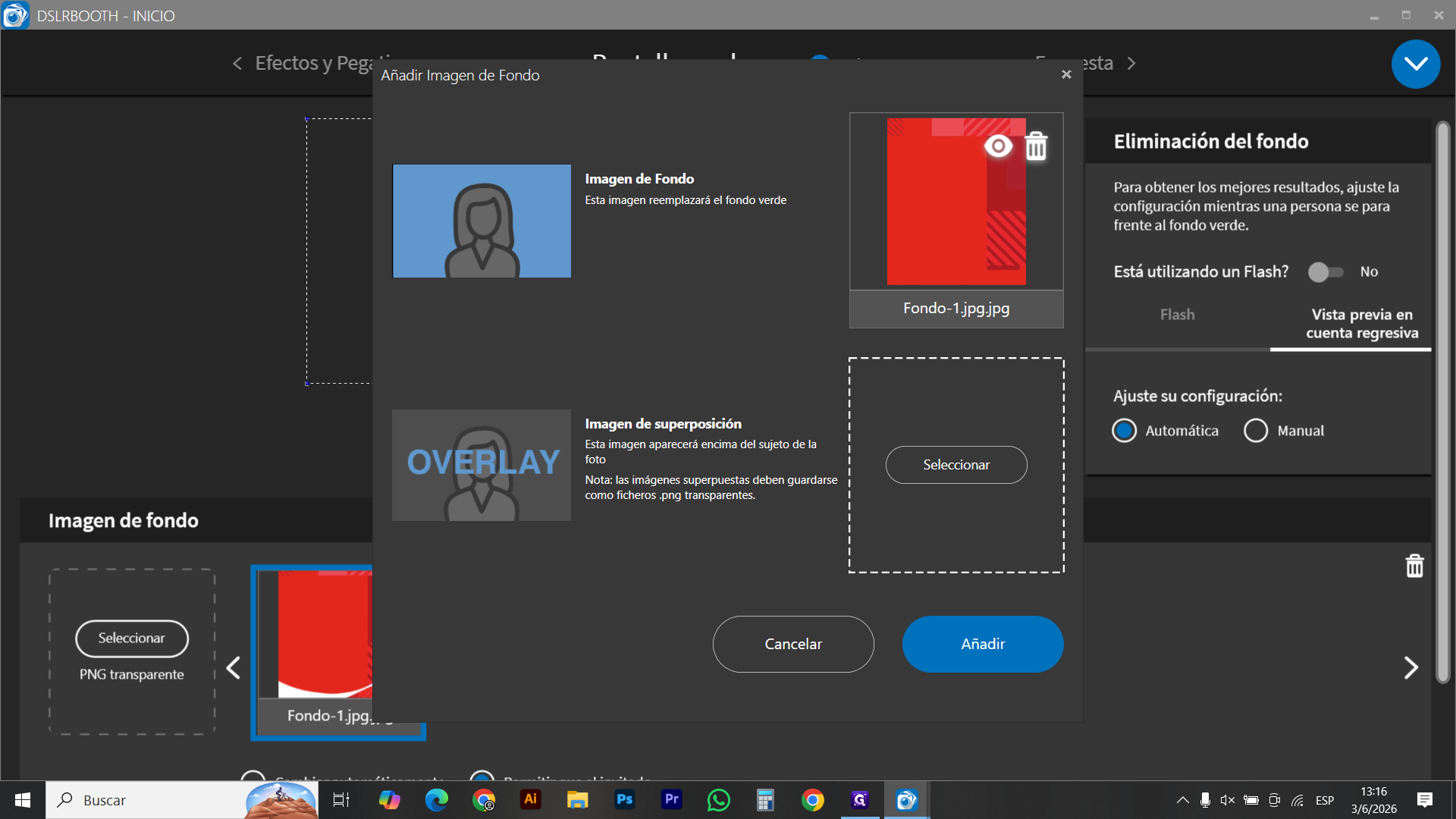Viewport: 1456px width, 819px height.
Task: Delete selected background via panel trash icon
Action: tap(1415, 566)
